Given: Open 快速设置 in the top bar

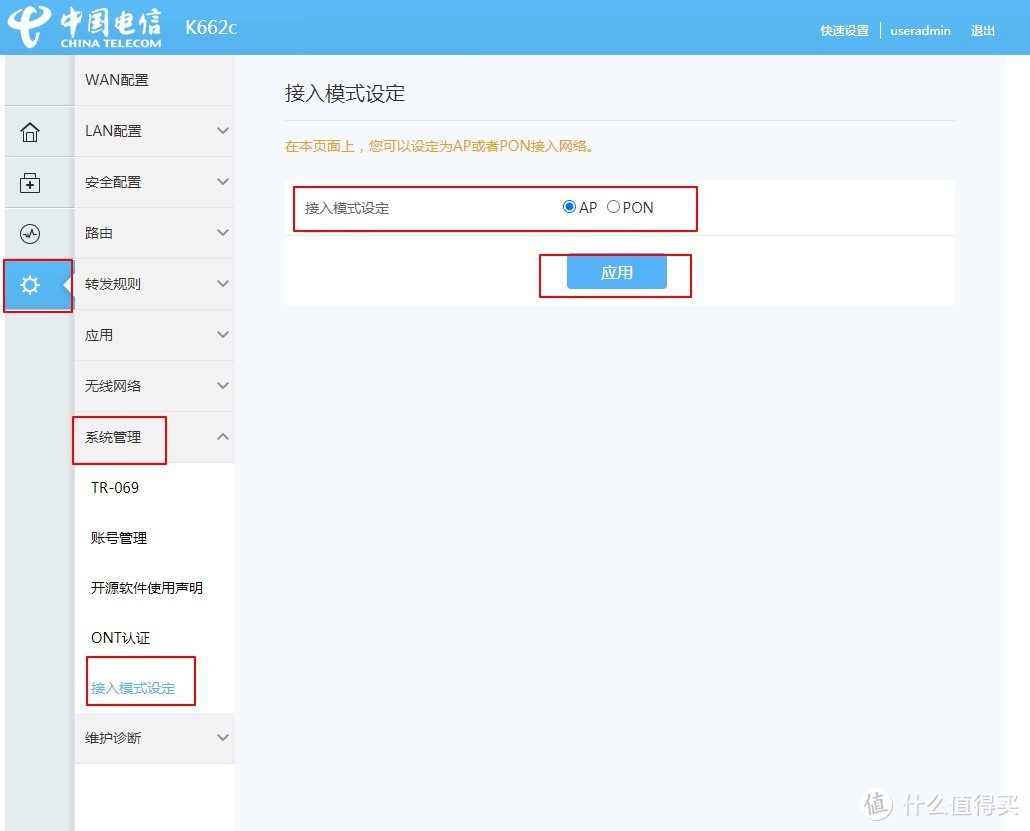Looking at the screenshot, I should coord(843,31).
